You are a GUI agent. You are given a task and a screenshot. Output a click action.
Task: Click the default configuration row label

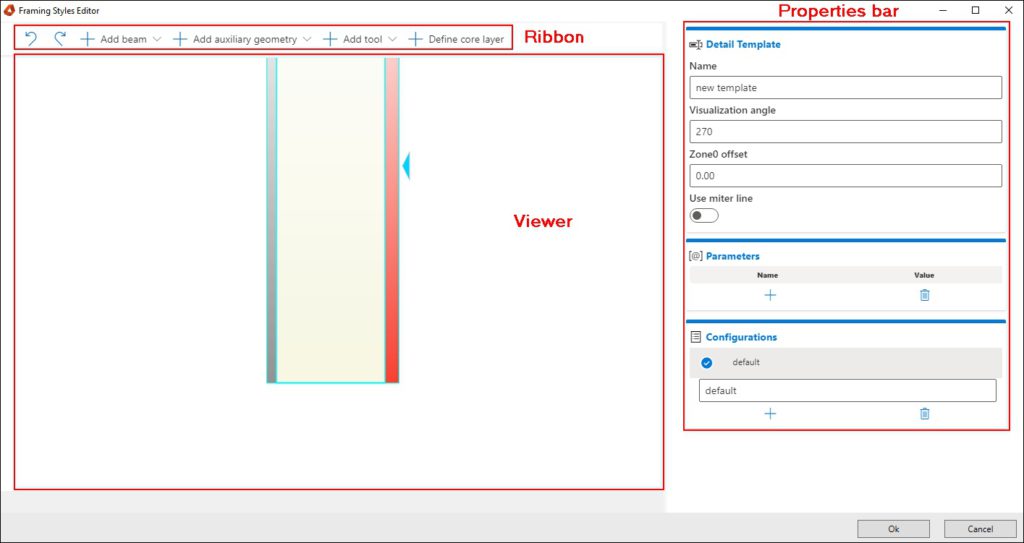pyautogui.click(x=746, y=362)
